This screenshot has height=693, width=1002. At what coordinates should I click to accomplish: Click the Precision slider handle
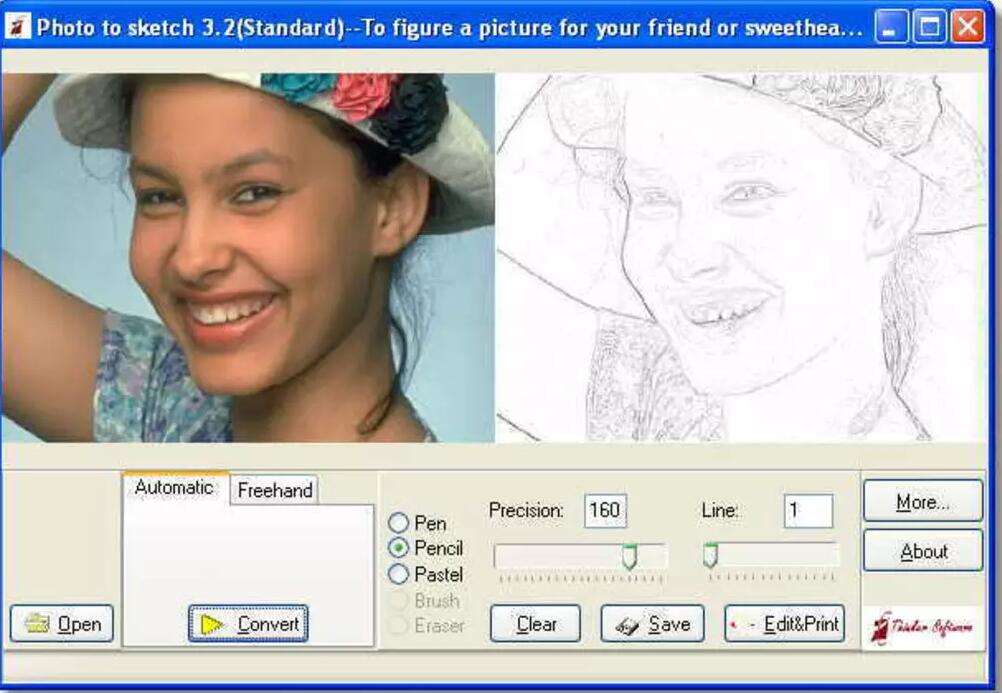click(629, 556)
